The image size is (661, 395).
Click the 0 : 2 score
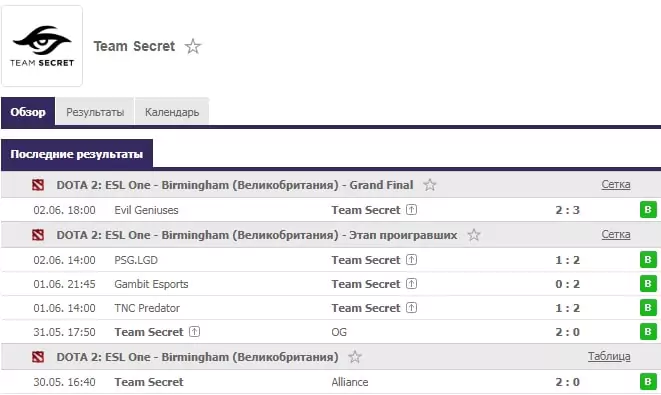[567, 284]
